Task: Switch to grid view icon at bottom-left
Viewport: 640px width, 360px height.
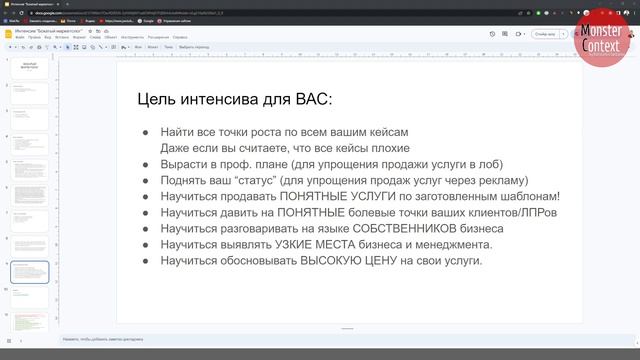Action: point(9,340)
